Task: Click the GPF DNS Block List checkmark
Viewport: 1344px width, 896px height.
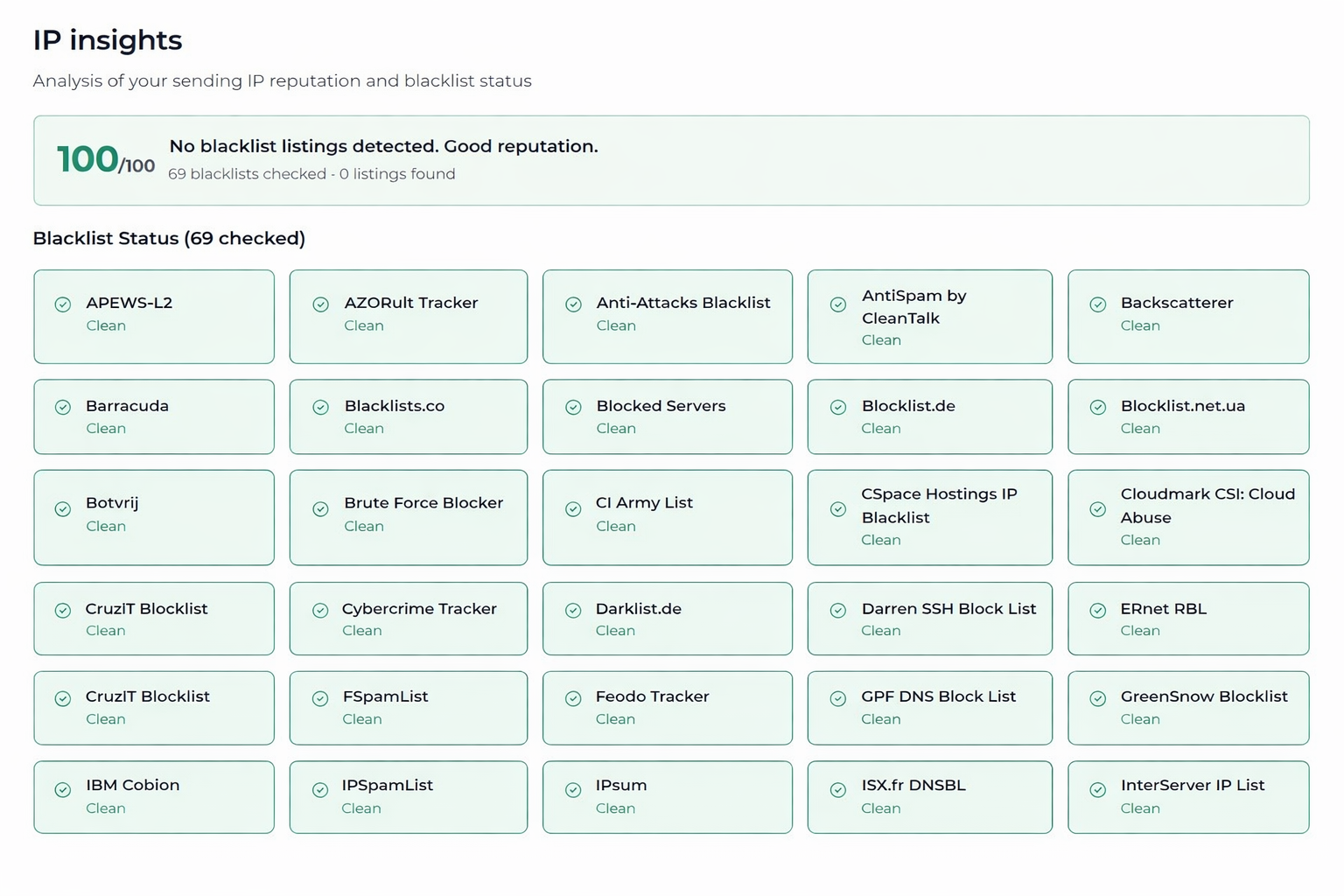Action: (838, 698)
